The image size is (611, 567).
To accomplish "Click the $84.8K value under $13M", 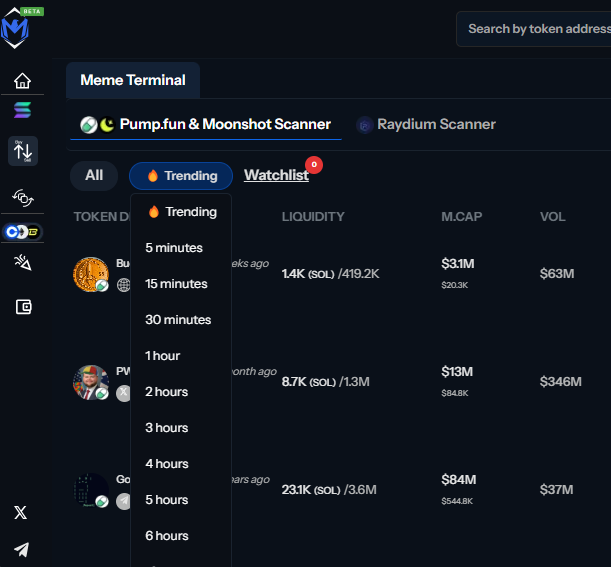I will [x=455, y=393].
